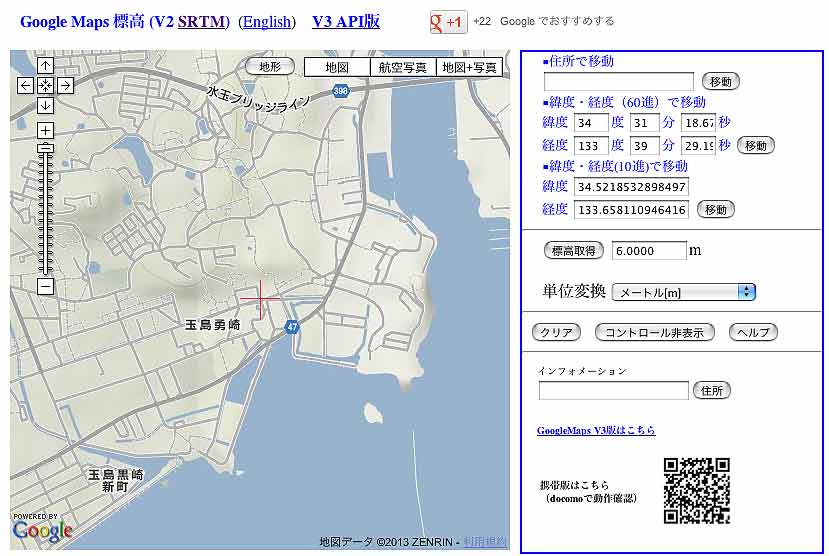Click the インフォメーション text field
This screenshot has width=829, height=556.
[x=613, y=391]
